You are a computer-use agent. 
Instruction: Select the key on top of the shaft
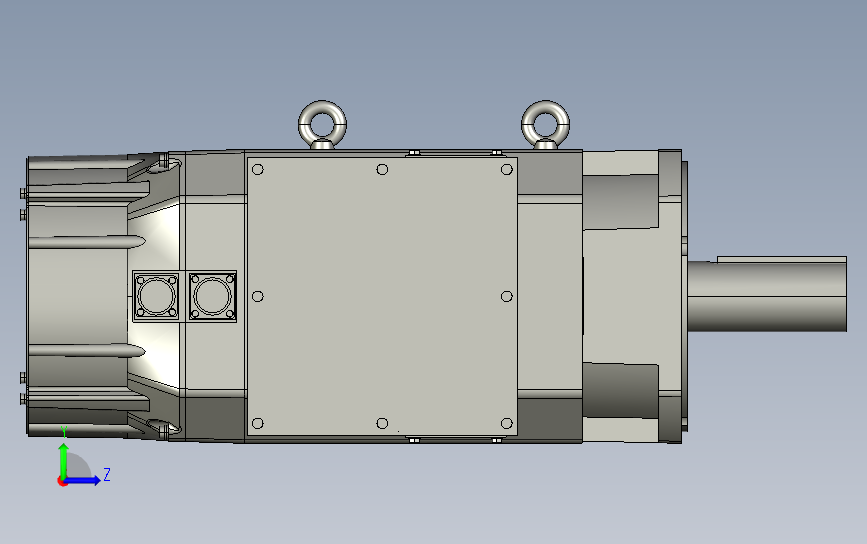click(x=782, y=259)
